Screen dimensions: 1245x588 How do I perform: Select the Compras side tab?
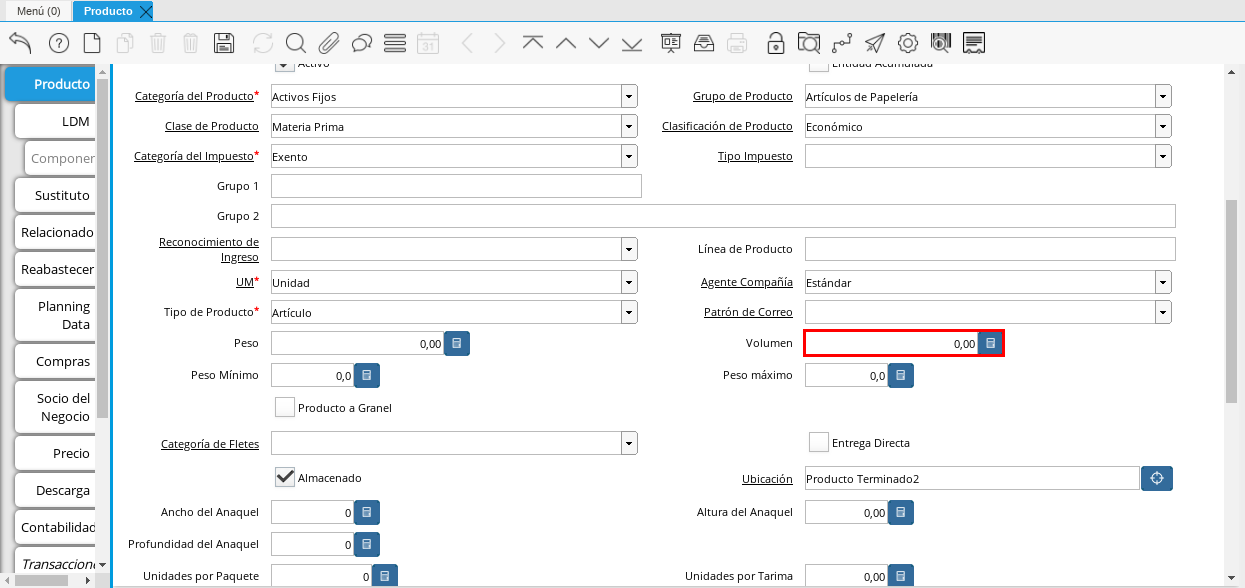click(x=62, y=361)
